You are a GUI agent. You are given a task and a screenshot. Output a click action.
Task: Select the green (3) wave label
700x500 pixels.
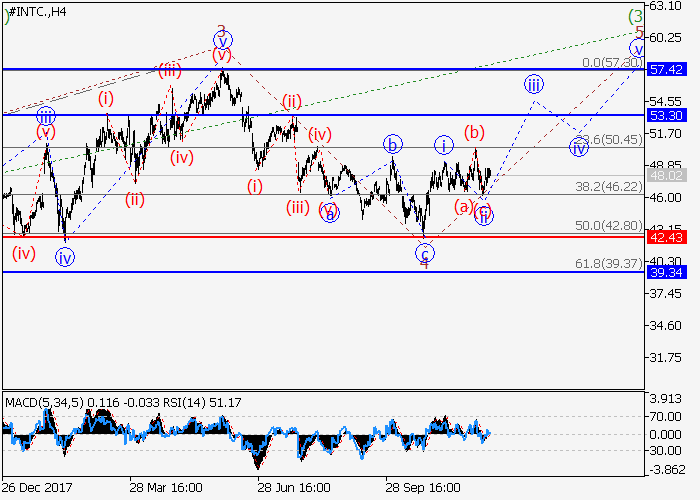(635, 16)
